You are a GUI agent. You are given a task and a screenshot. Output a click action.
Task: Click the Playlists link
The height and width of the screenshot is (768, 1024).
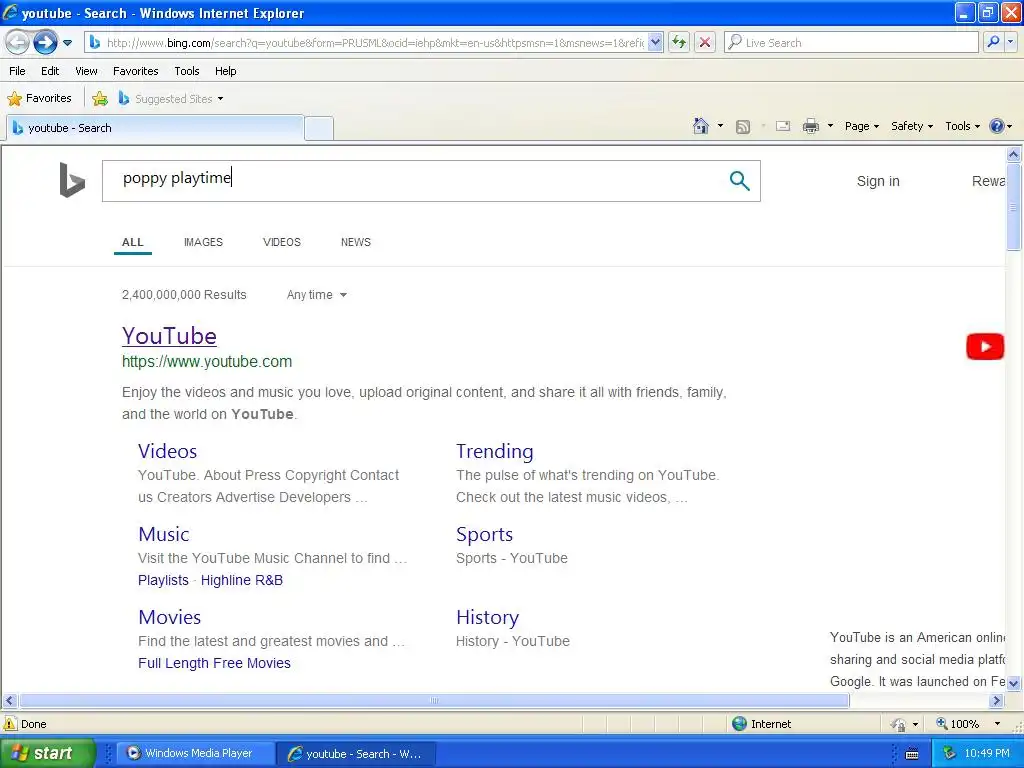coord(163,580)
